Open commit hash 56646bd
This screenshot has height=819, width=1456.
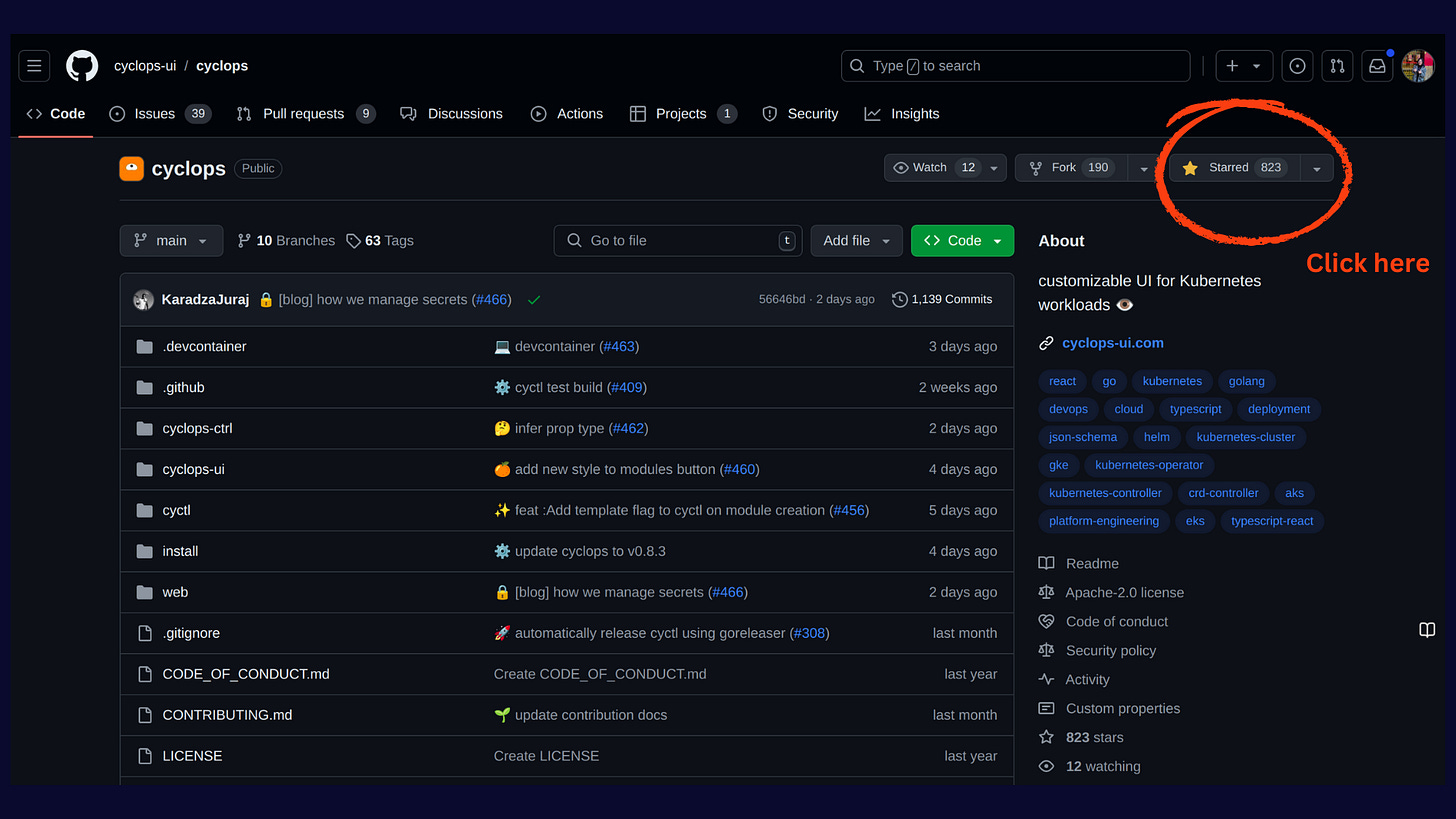pyautogui.click(x=782, y=299)
